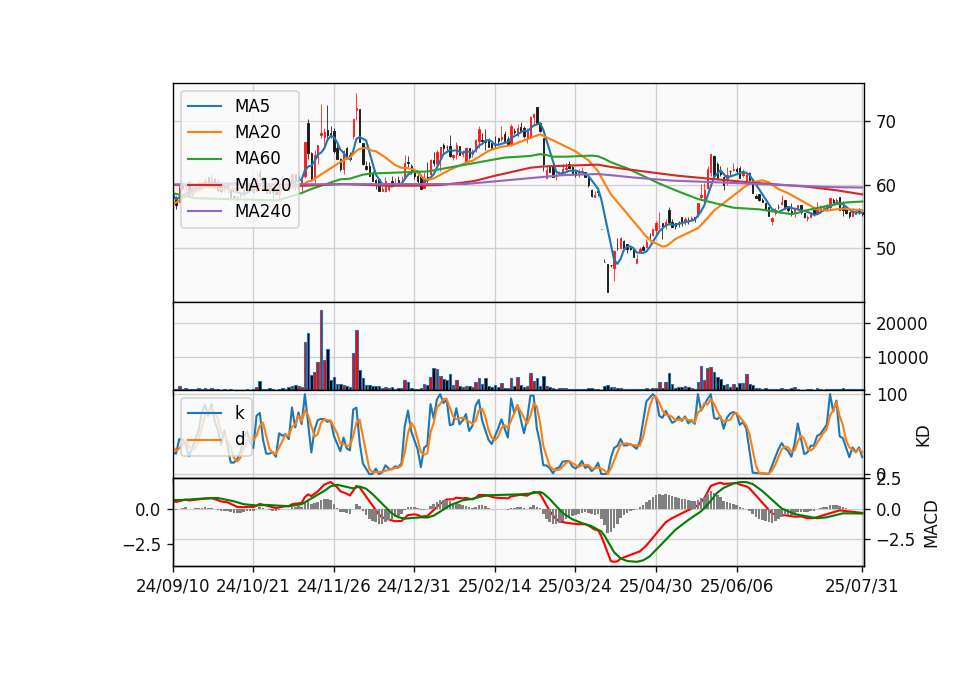Click the MA240 legend label
This screenshot has width=960, height=690.
click(263, 211)
